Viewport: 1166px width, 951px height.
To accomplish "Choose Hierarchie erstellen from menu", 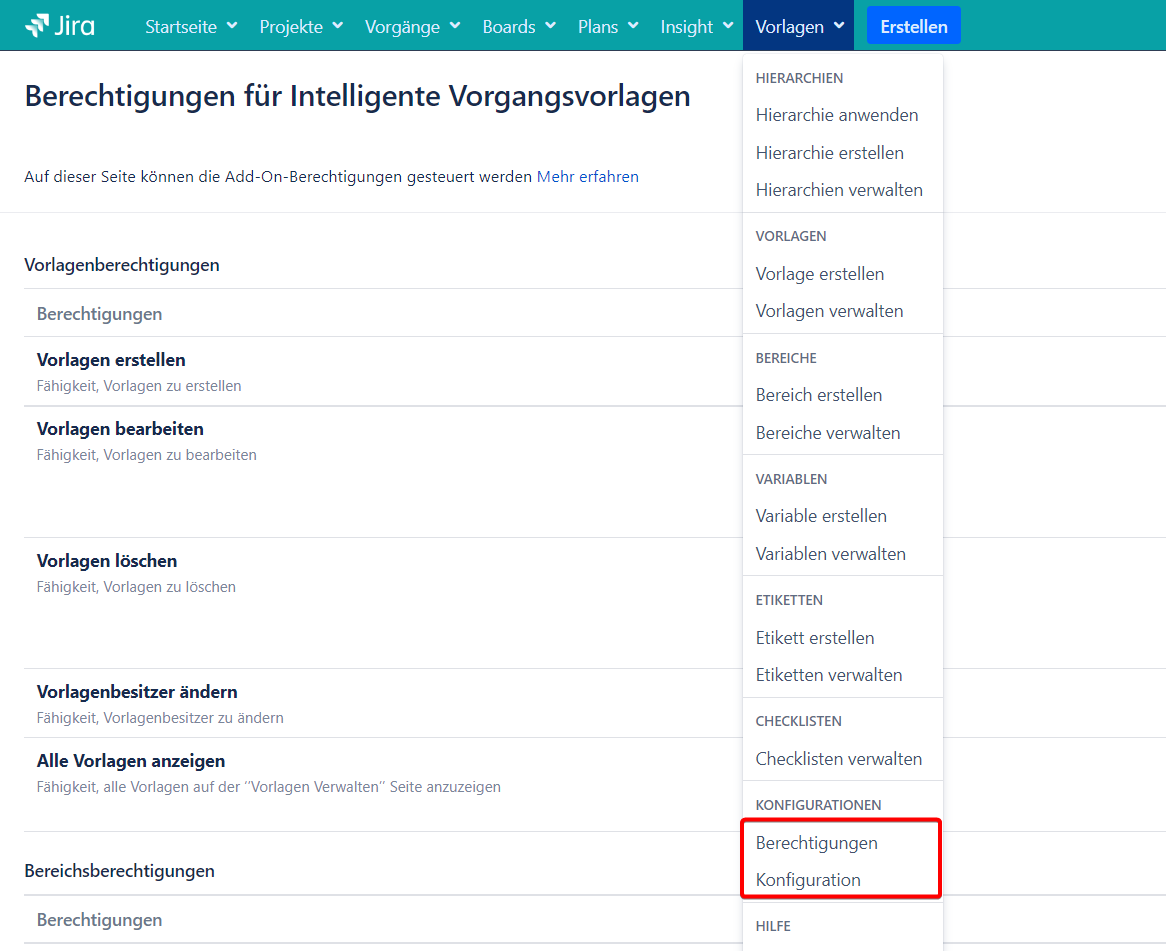I will [829, 153].
